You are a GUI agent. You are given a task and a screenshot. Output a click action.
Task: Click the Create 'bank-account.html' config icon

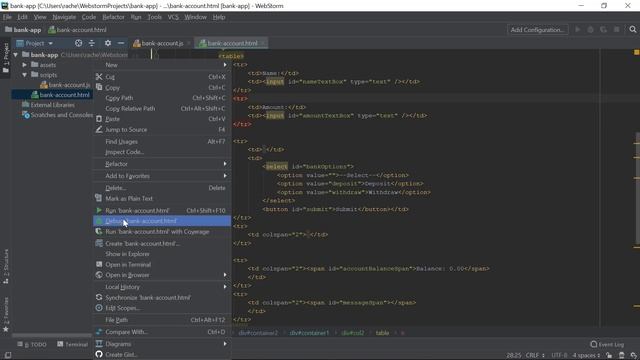pos(99,243)
